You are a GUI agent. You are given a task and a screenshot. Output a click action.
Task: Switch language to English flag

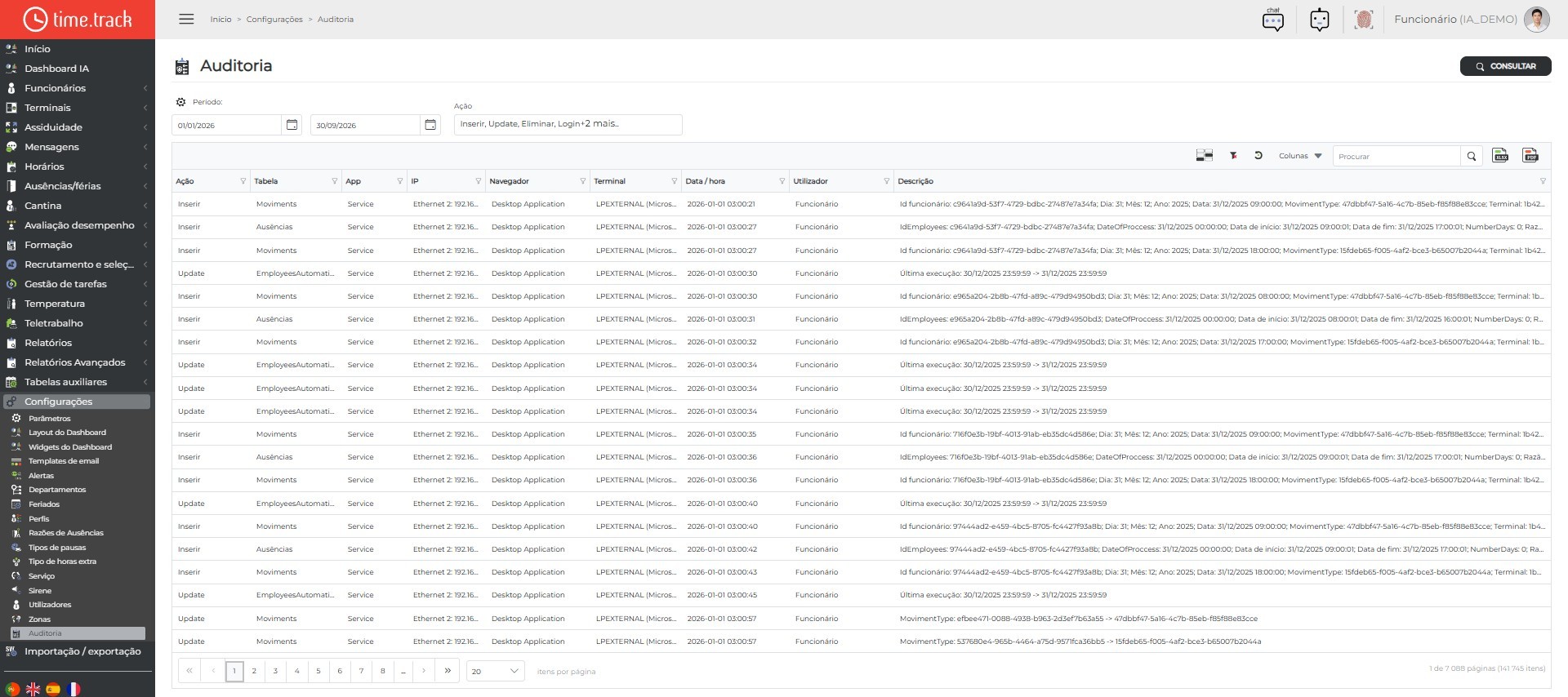(x=33, y=689)
